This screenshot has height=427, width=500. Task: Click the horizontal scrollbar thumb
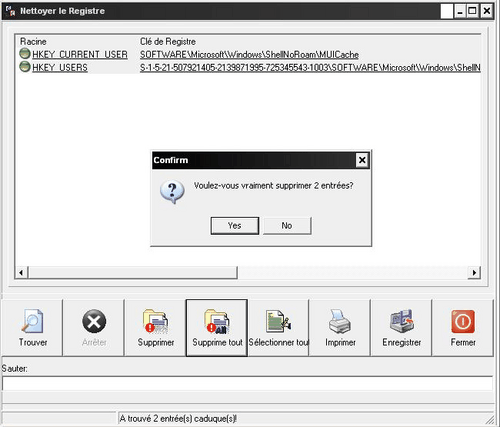pos(133,272)
